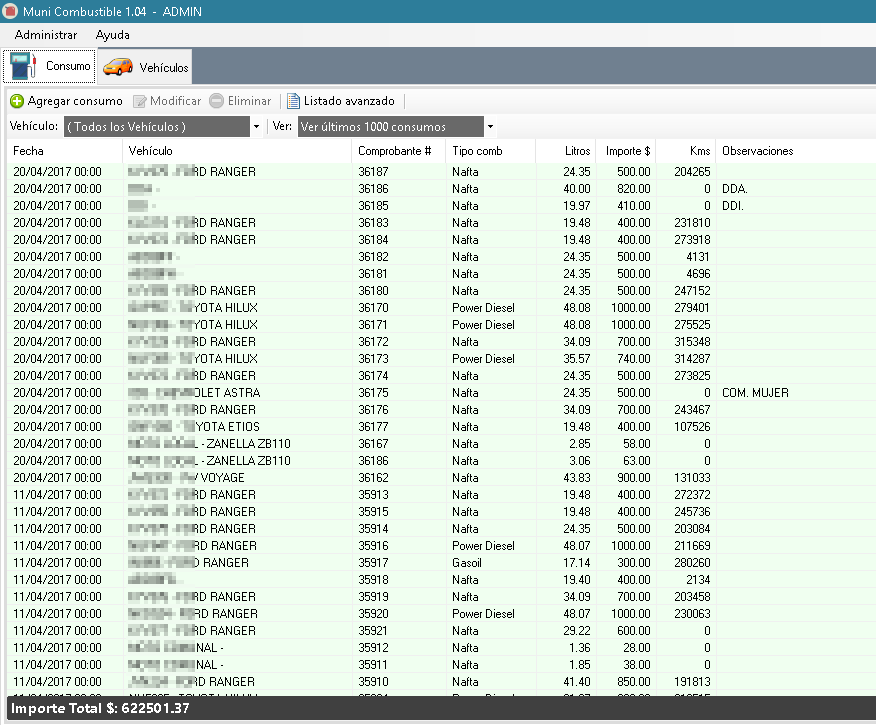Sort by the Observaciones column header
Screen dimensions: 876x725
click(796, 151)
